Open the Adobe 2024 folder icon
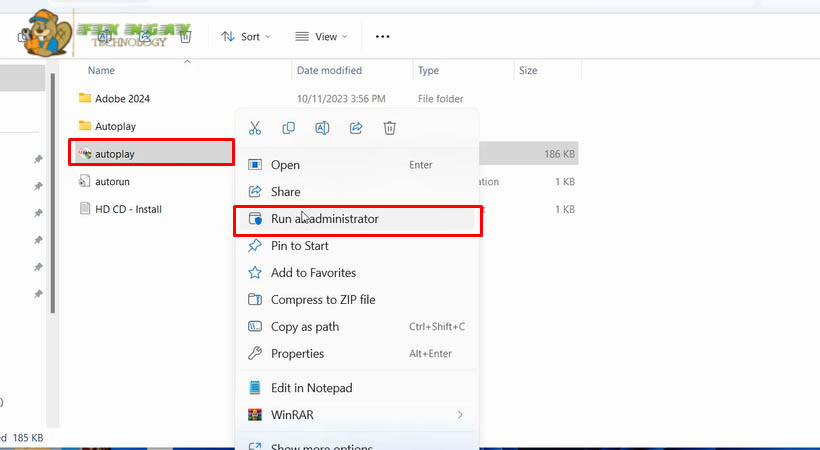The image size is (820, 450). pyautogui.click(x=85, y=99)
